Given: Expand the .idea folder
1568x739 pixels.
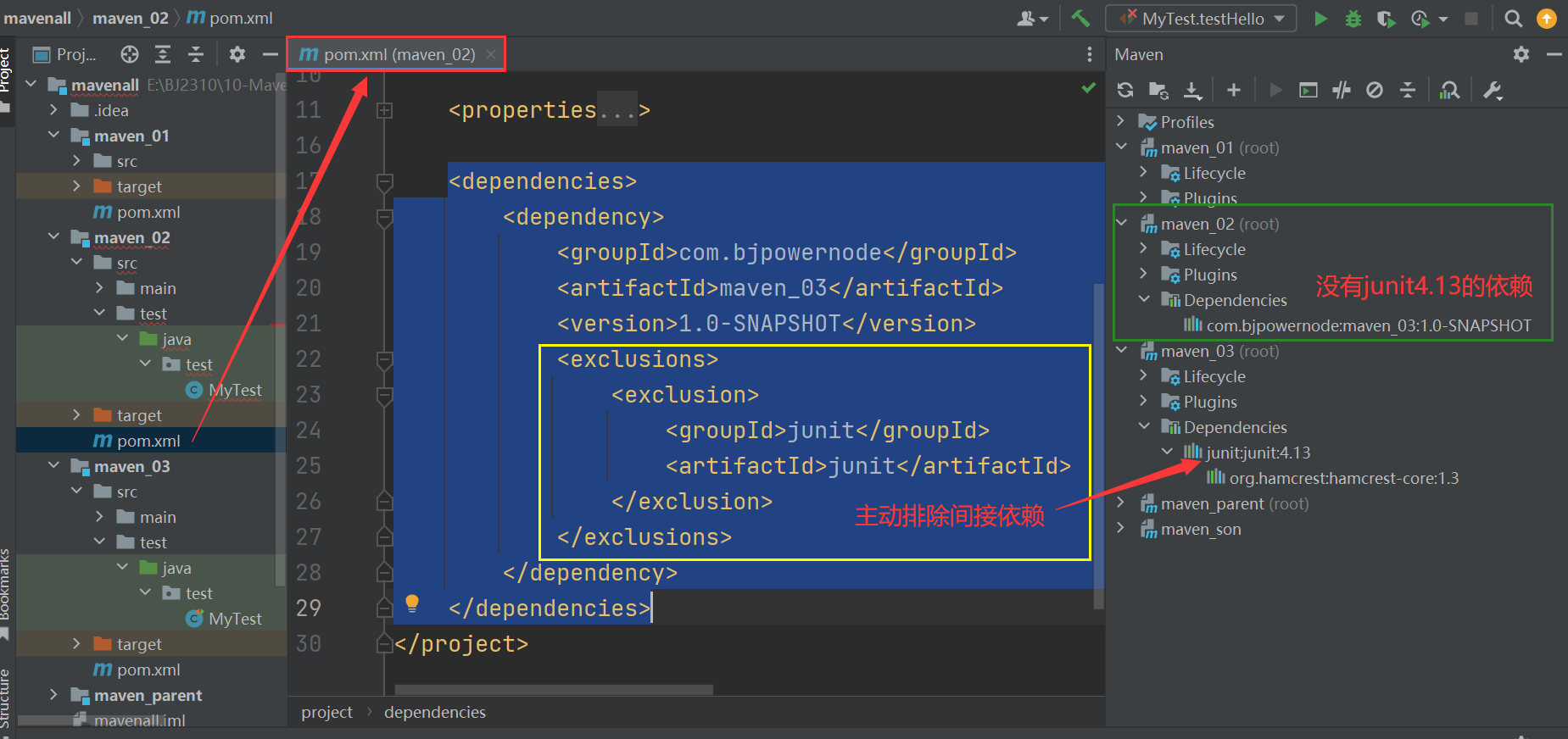Looking at the screenshot, I should click(x=53, y=110).
